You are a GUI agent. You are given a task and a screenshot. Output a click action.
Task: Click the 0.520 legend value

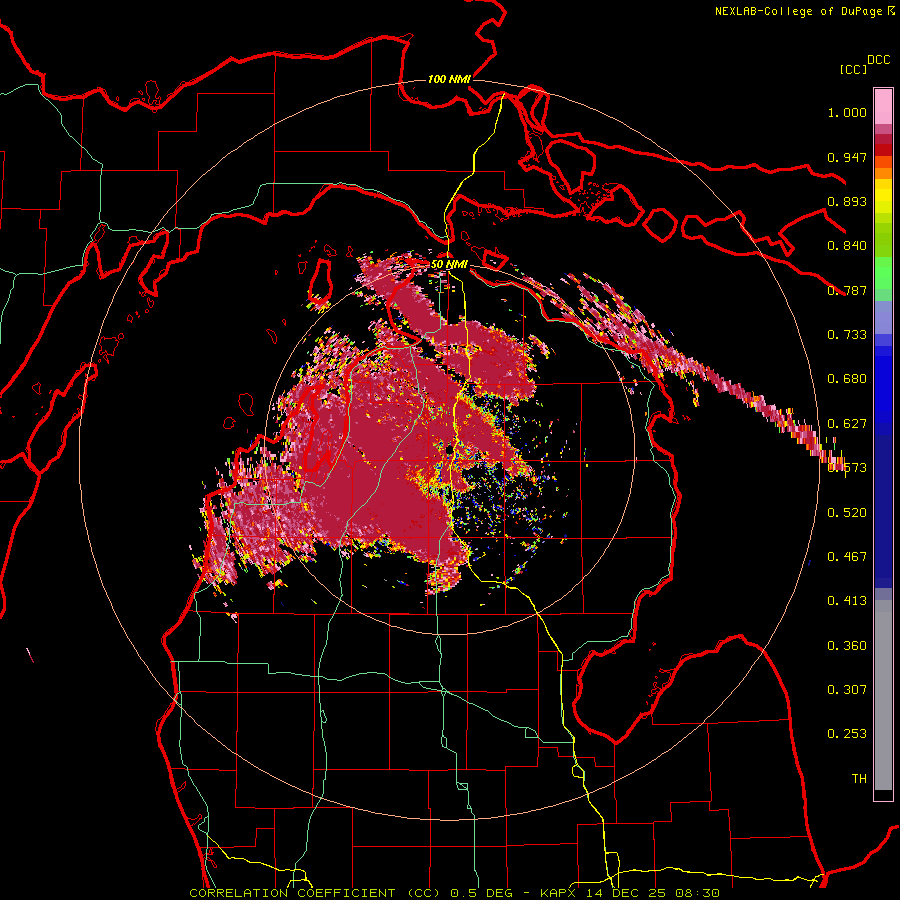847,513
